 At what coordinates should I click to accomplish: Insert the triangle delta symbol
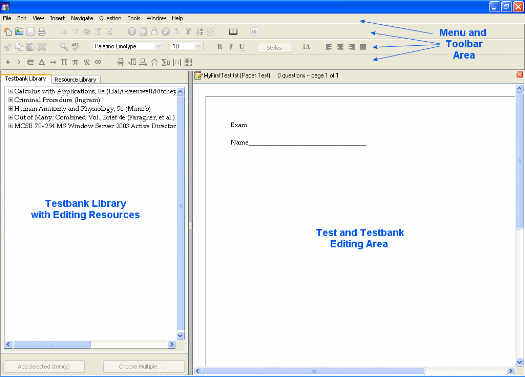(42, 62)
